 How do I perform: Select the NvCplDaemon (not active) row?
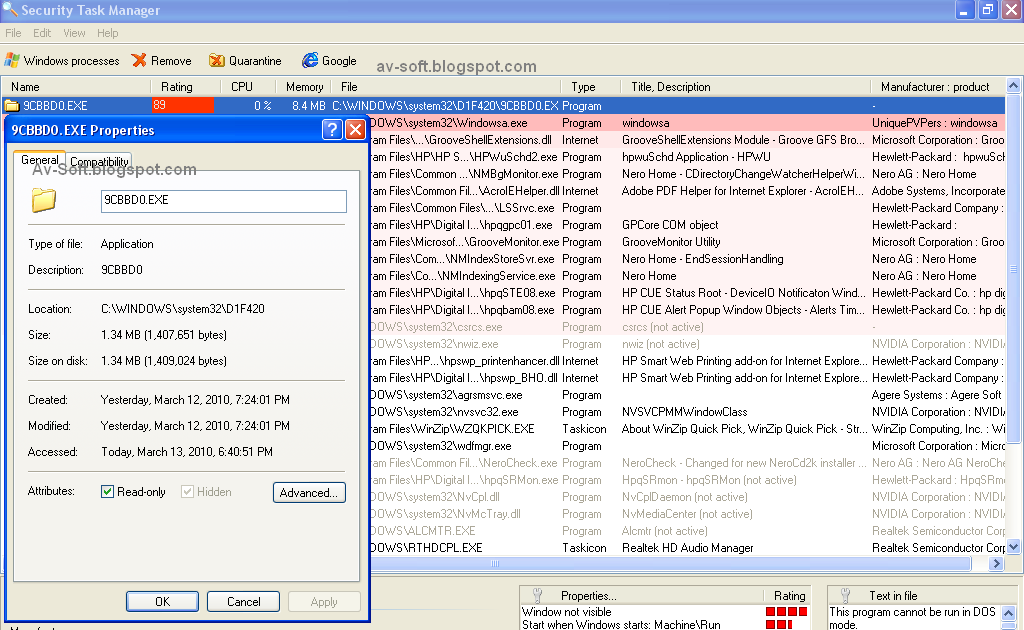(687, 496)
